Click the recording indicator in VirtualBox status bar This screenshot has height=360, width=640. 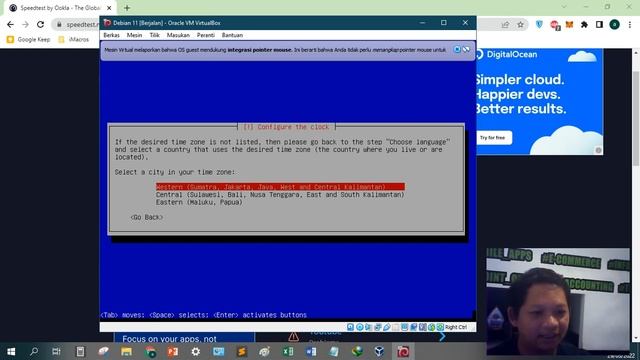click(413, 327)
